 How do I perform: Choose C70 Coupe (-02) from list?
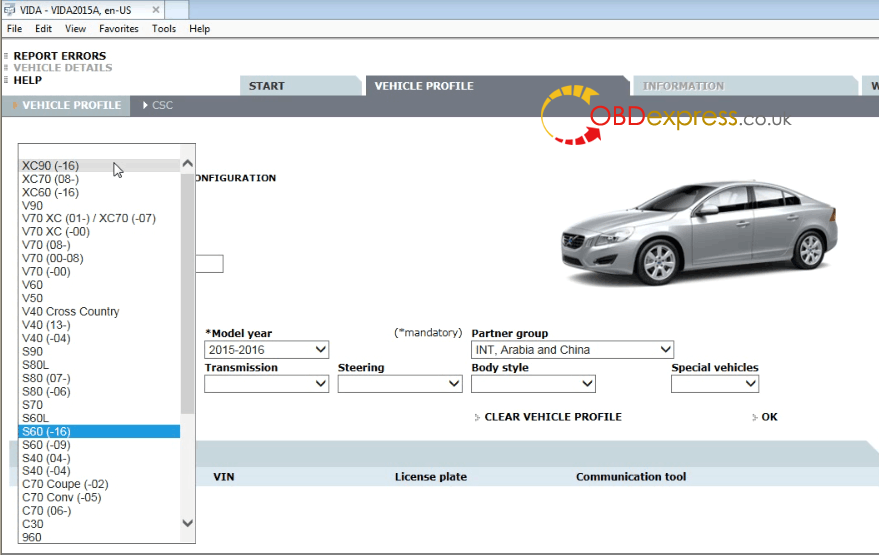pos(99,484)
